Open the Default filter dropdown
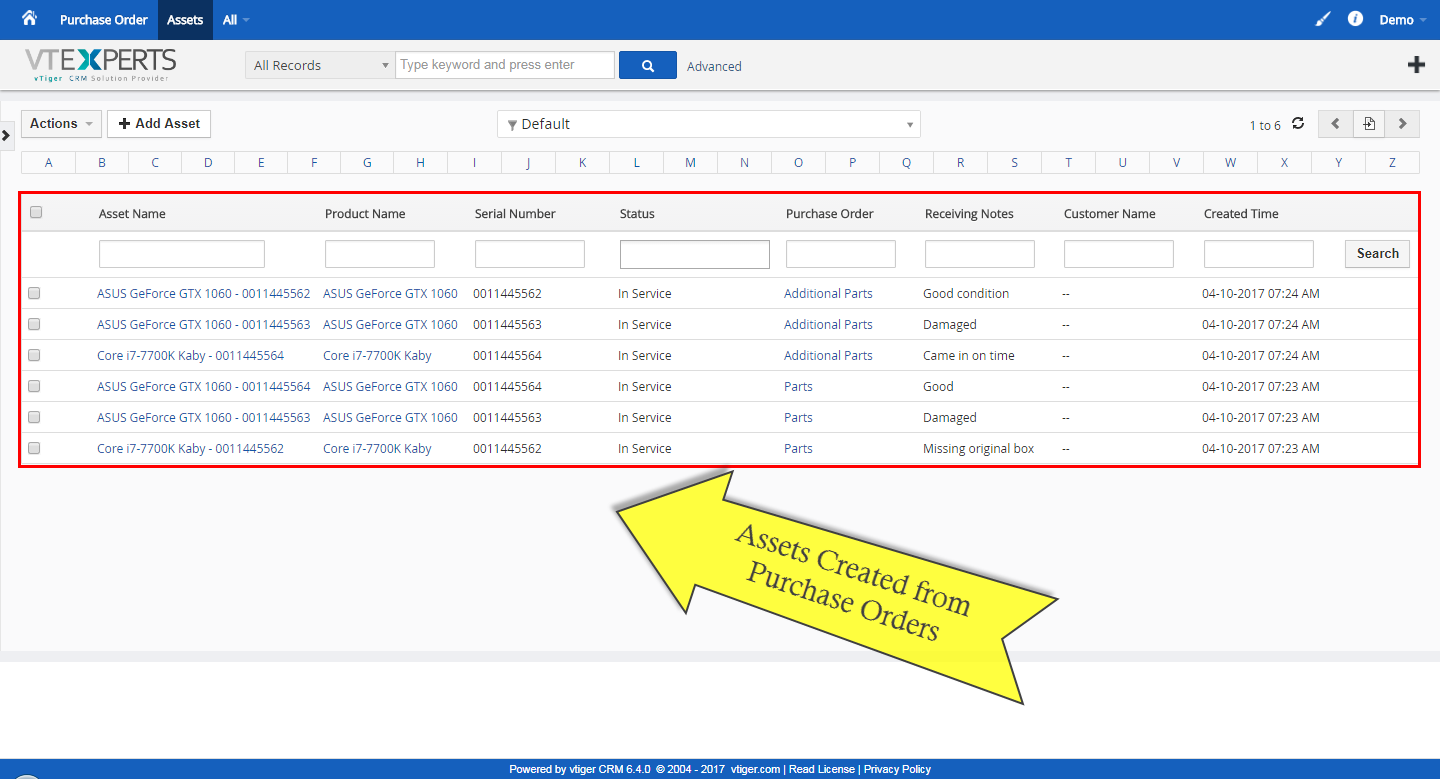 pyautogui.click(x=709, y=124)
